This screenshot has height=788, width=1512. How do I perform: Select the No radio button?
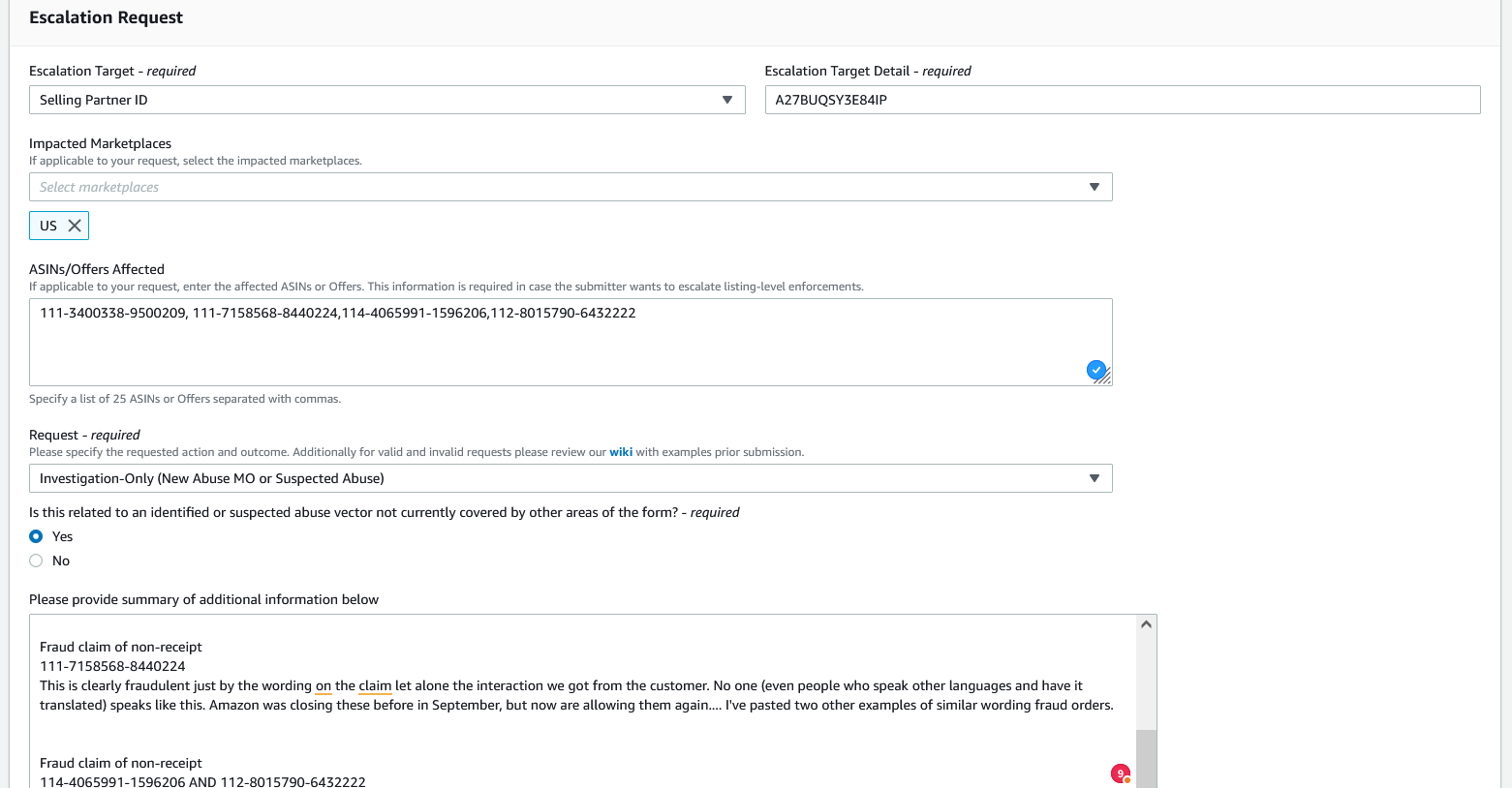(36, 561)
